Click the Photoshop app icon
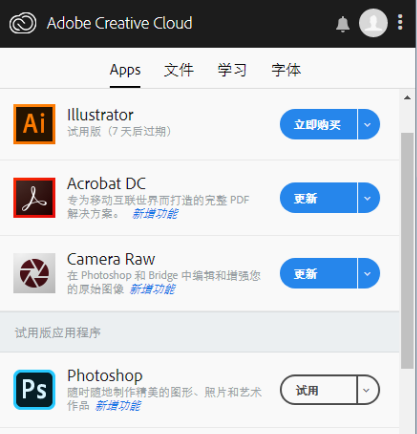The height and width of the screenshot is (434, 417). pos(34,389)
